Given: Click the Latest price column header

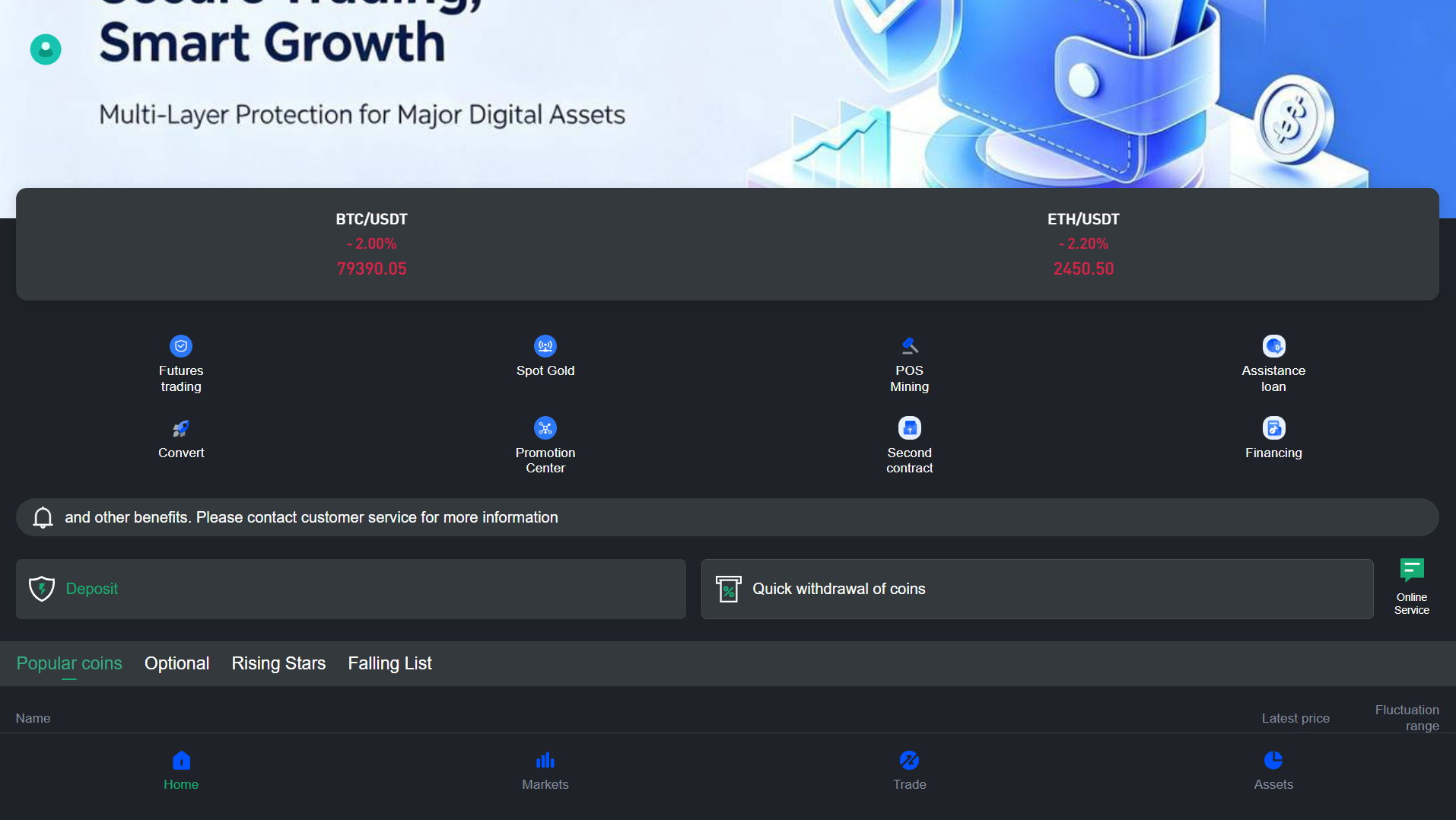Looking at the screenshot, I should pos(1295,718).
